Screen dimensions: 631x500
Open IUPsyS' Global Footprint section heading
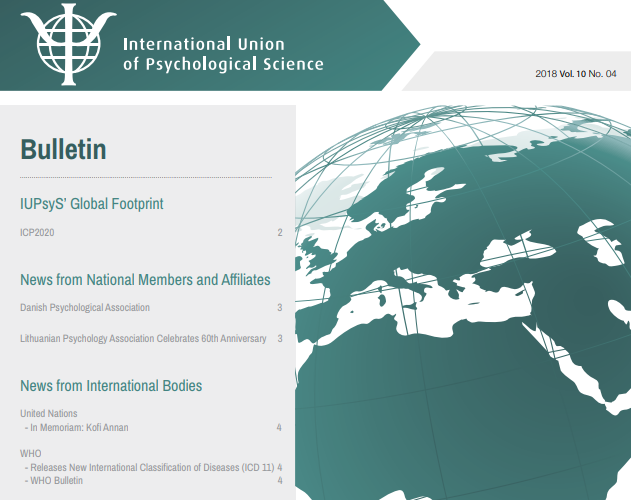[92, 204]
